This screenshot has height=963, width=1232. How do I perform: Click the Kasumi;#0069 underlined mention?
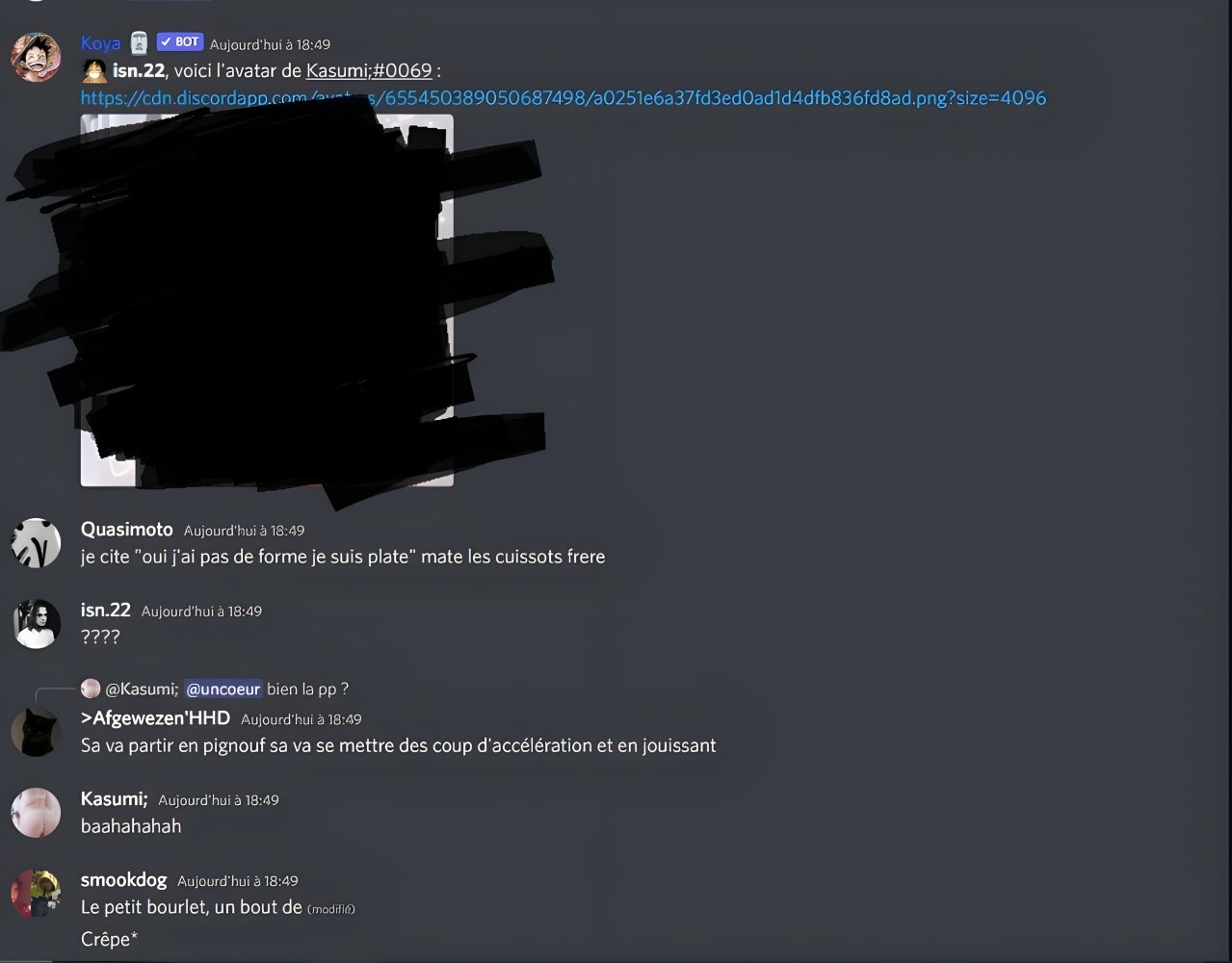click(369, 71)
